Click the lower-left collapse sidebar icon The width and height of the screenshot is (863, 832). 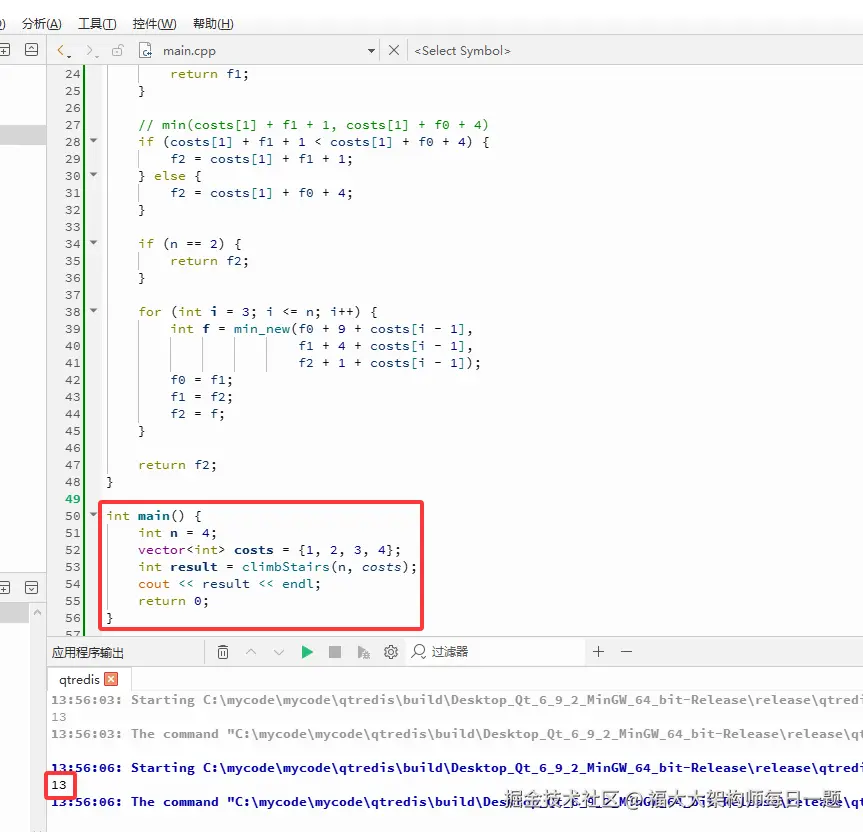(x=31, y=588)
